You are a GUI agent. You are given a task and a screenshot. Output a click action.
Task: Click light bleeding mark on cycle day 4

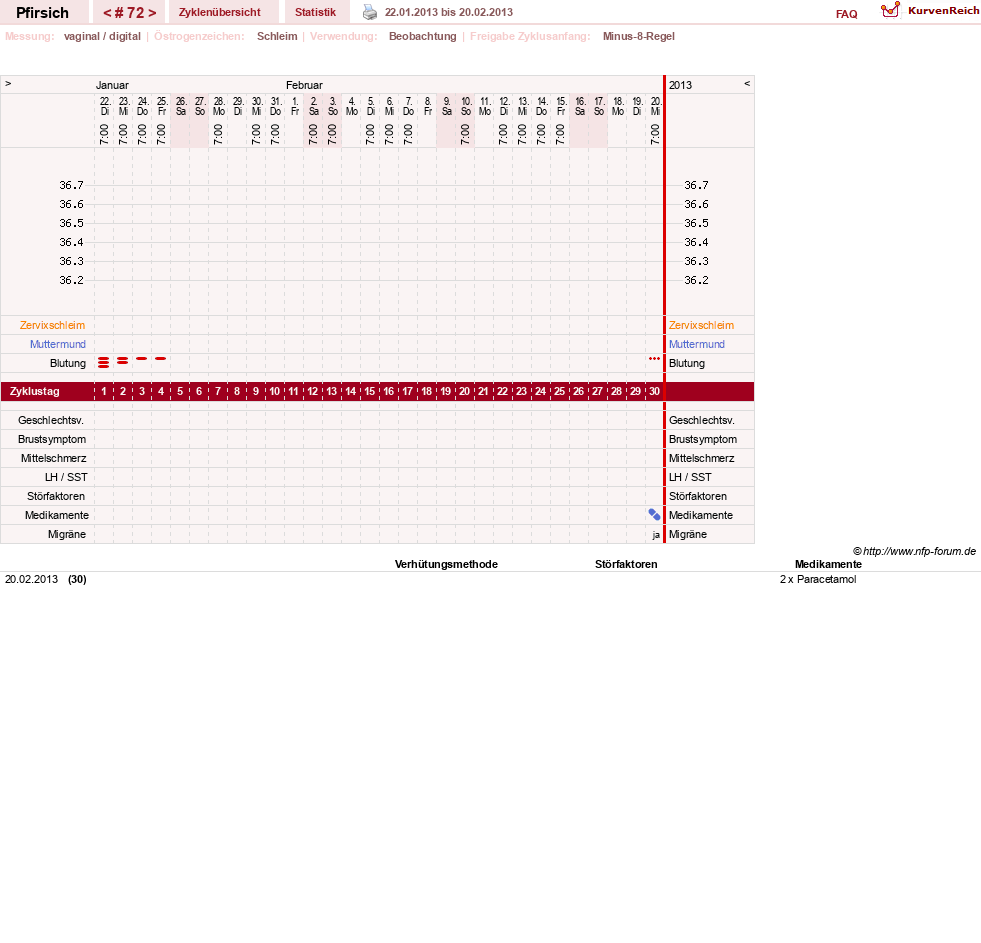[x=161, y=359]
